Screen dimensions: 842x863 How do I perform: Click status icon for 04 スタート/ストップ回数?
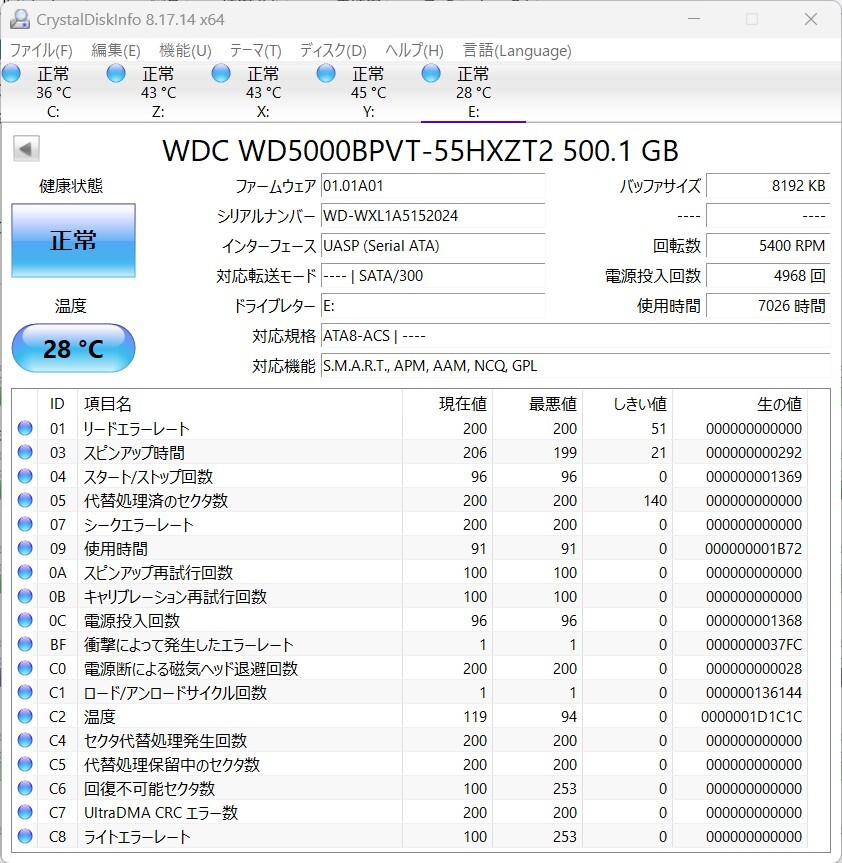point(25,476)
